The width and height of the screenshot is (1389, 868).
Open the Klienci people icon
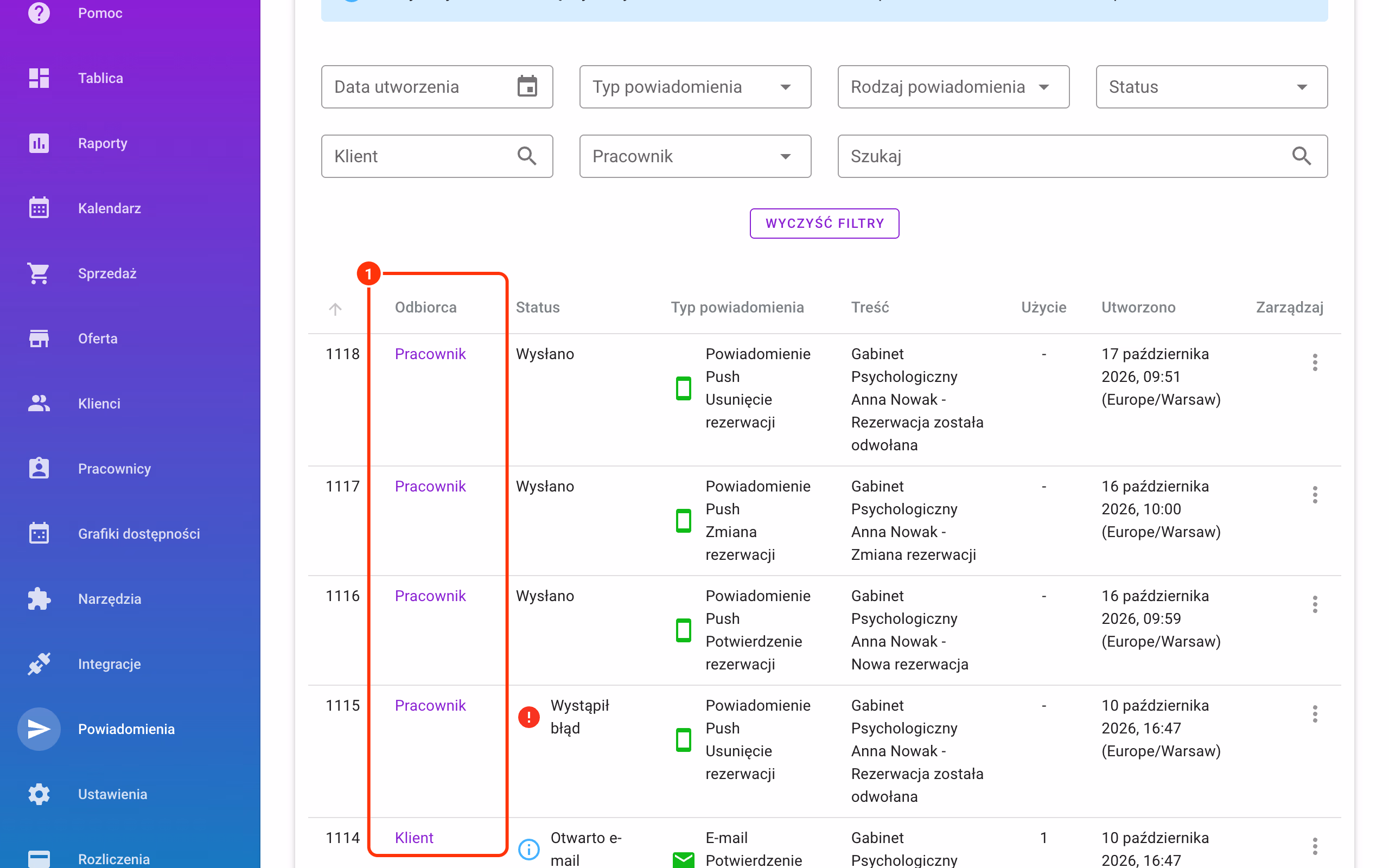(39, 404)
